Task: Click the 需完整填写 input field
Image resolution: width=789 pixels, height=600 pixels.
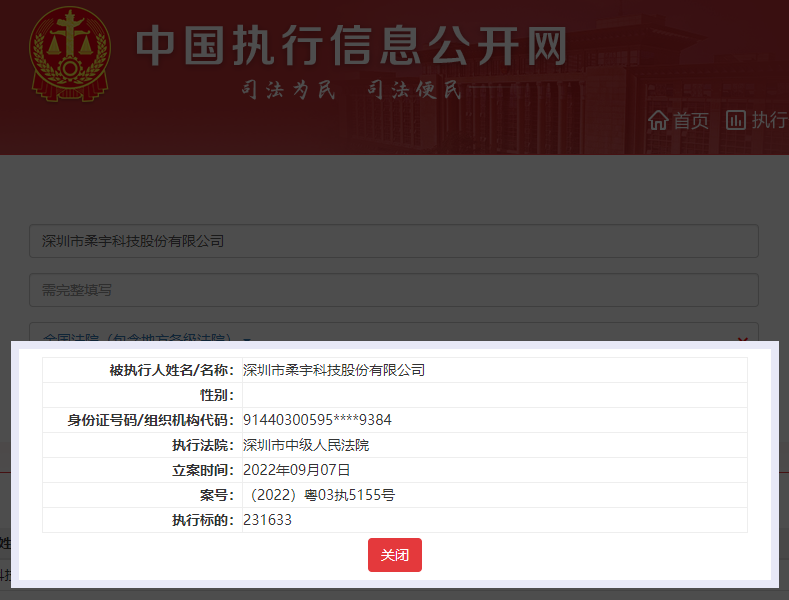Action: 393,290
